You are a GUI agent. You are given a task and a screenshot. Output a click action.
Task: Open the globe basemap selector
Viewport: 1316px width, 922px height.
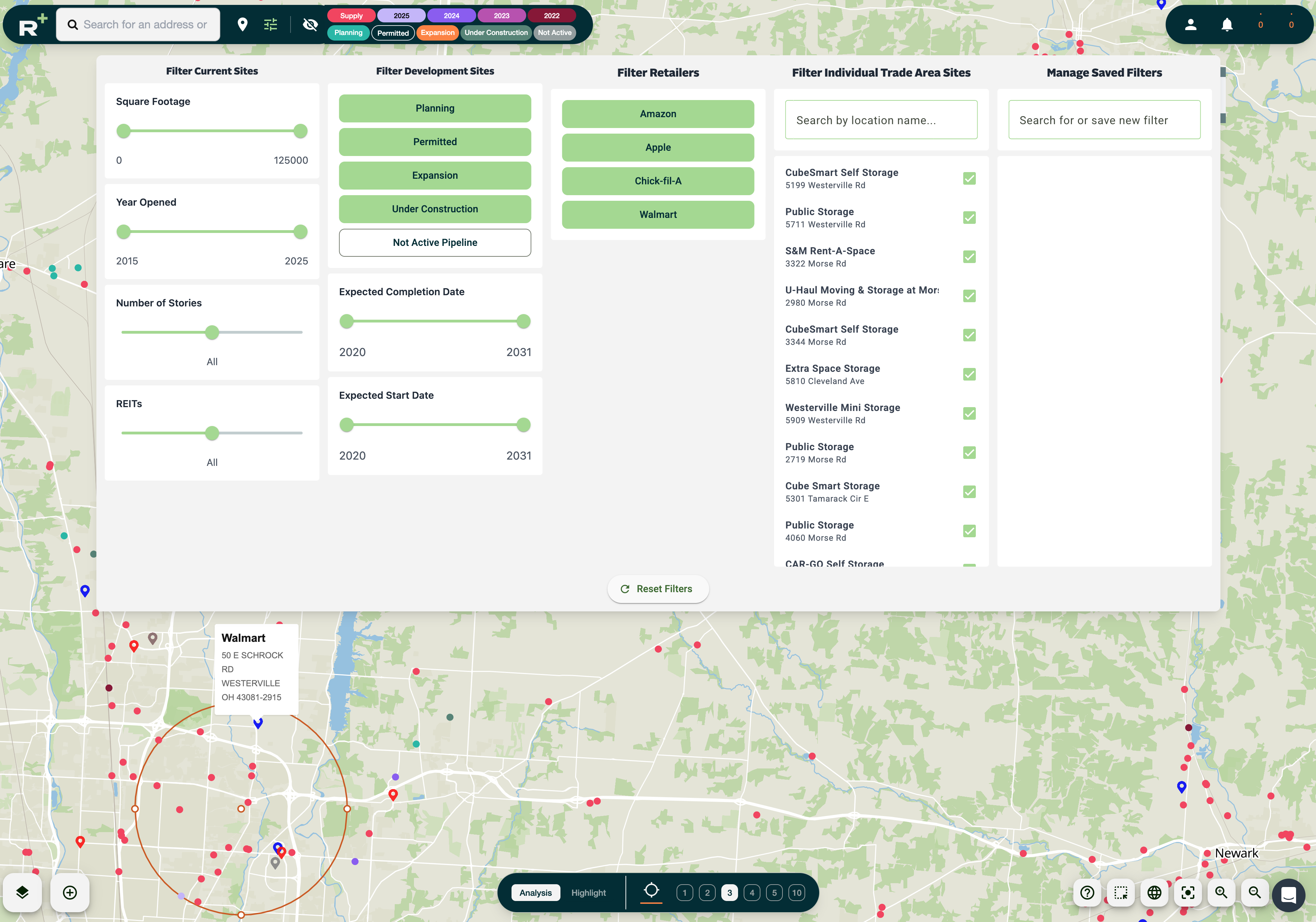click(1154, 893)
